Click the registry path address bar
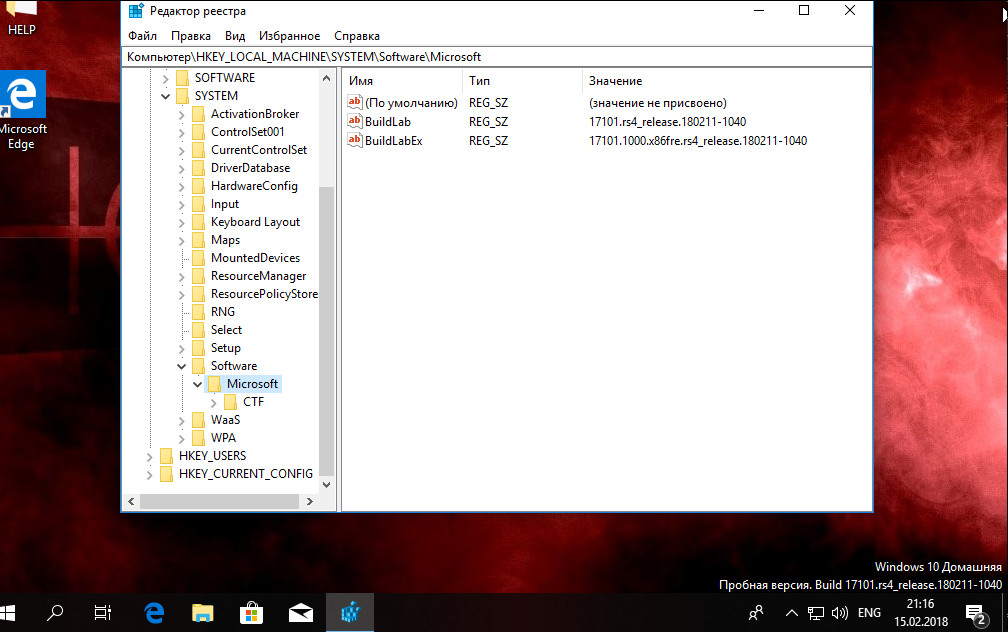The height and width of the screenshot is (632, 1008). 497,57
